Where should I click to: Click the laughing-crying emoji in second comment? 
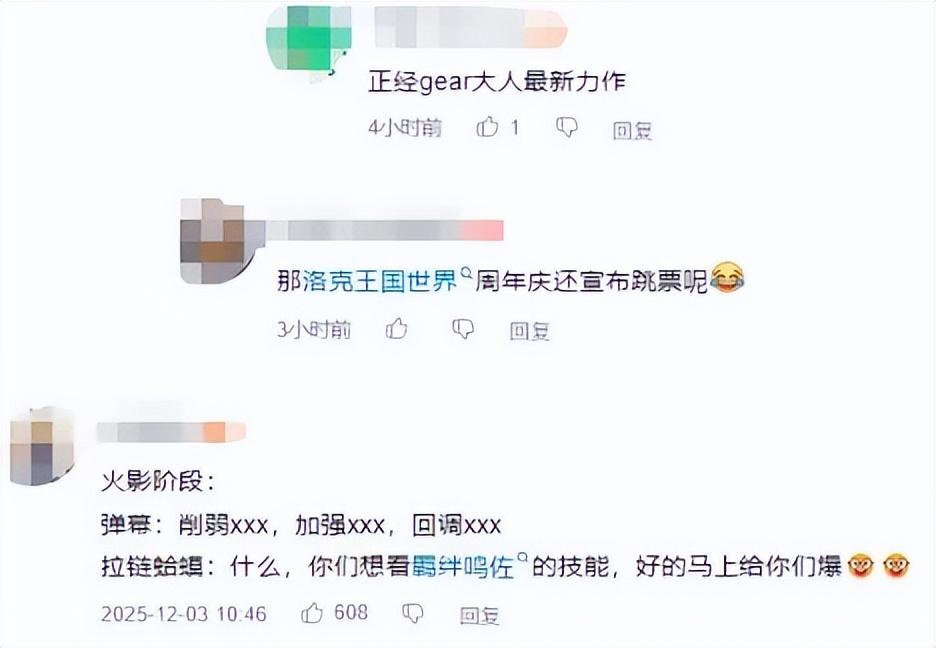coord(727,277)
